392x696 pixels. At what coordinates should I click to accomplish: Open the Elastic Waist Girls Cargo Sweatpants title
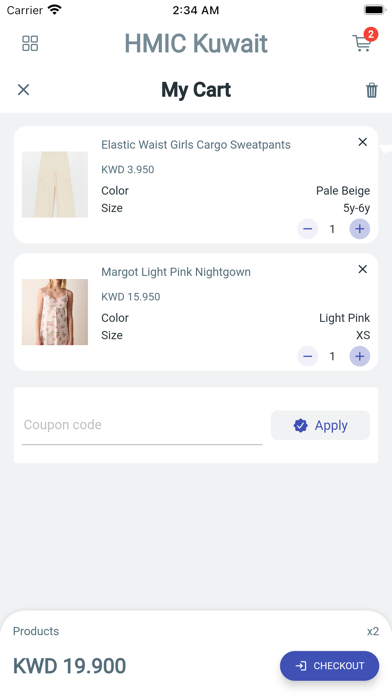tap(196, 145)
